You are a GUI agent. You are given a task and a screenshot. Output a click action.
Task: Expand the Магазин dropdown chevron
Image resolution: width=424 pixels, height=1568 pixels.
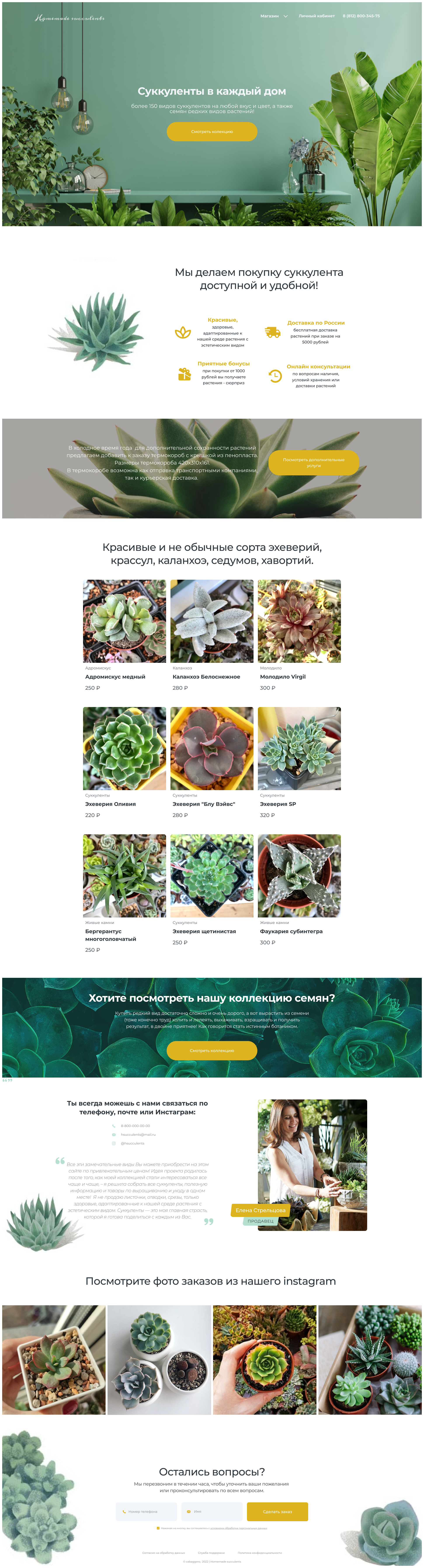pos(285,16)
